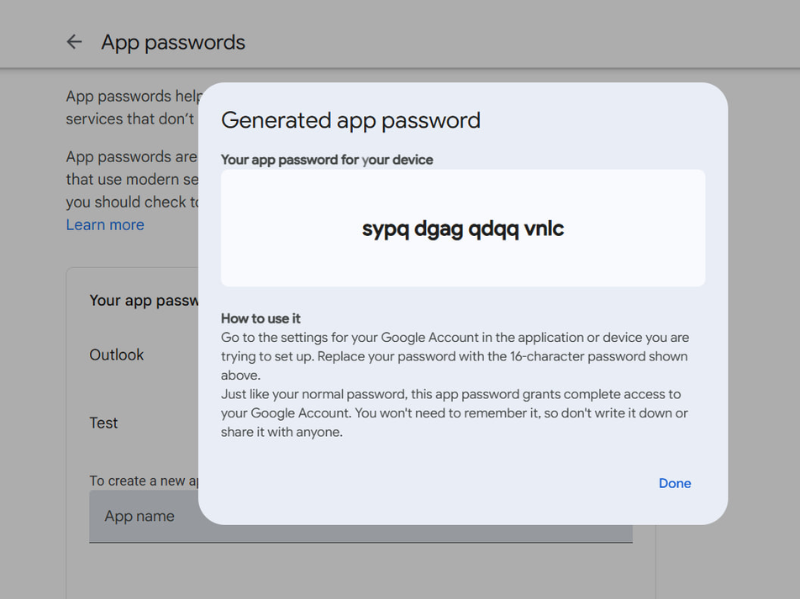The height and width of the screenshot is (600, 800).
Task: Click the 'Generated app password' dialog heading
Action: point(350,121)
